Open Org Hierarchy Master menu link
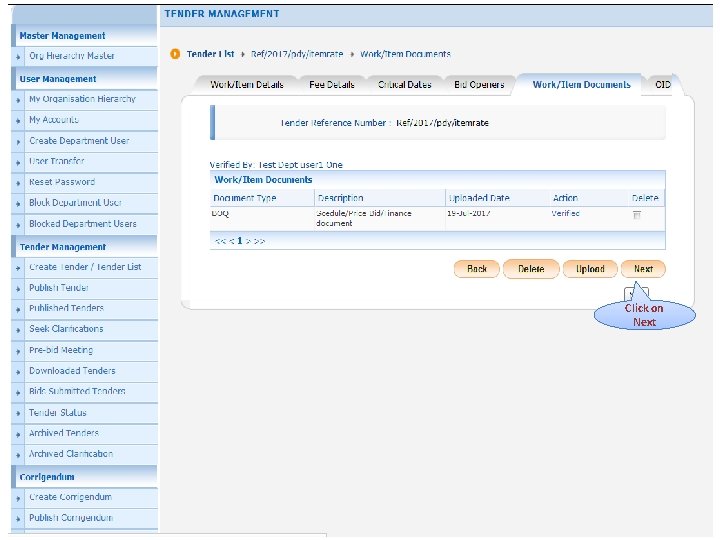Viewport: 720px width, 540px height. point(72,56)
